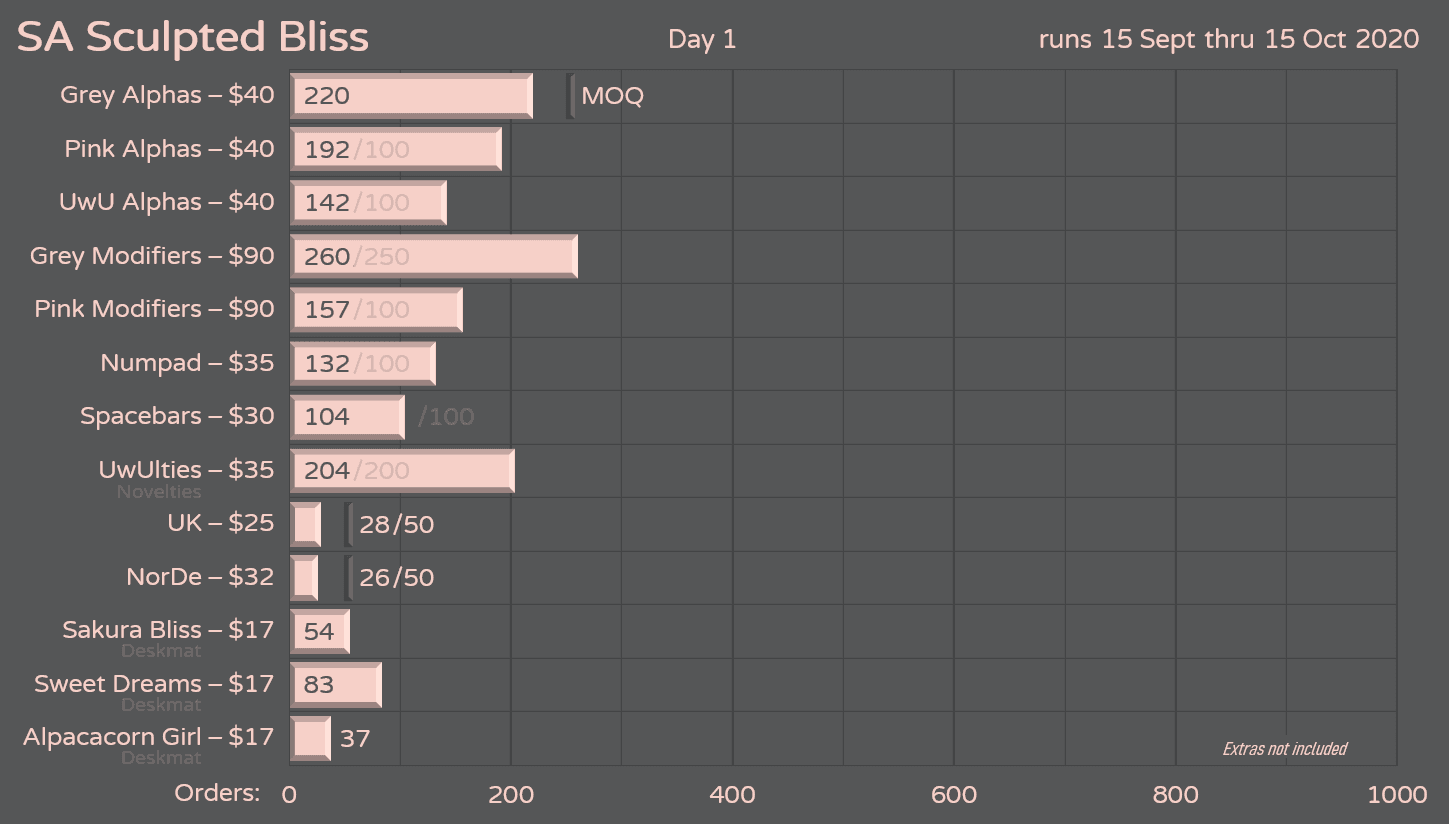Click the "Extras not included" note
Screen dimensions: 1449x824
pos(1284,748)
